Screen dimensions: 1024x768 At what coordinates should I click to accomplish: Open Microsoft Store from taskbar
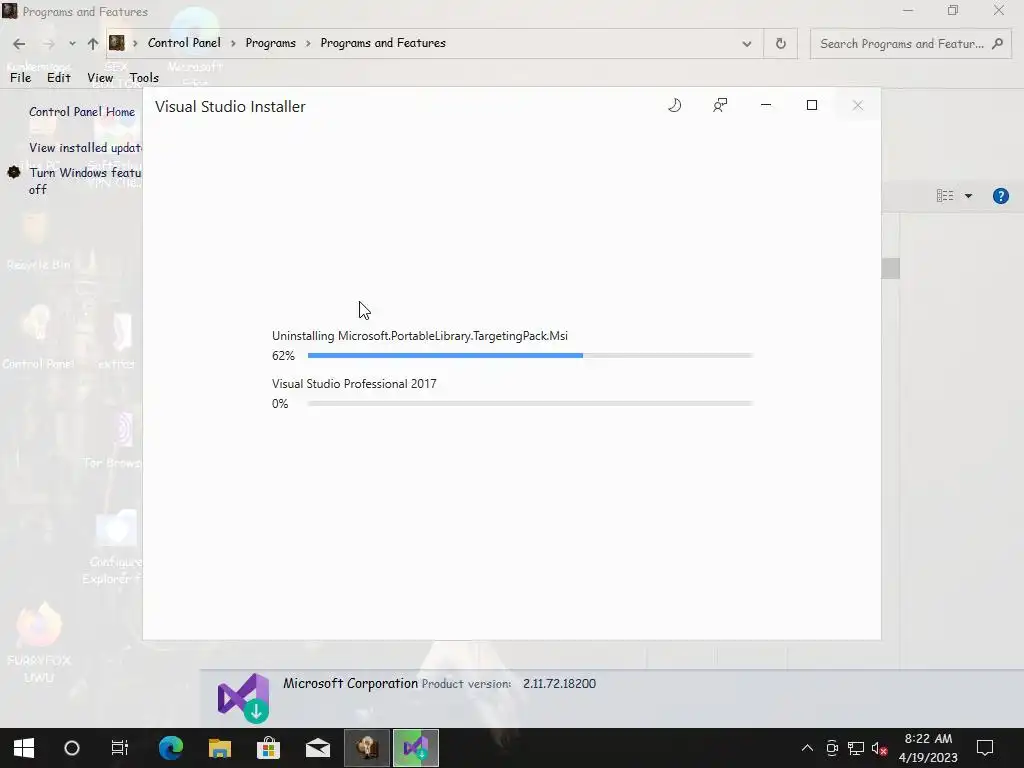pyautogui.click(x=268, y=748)
